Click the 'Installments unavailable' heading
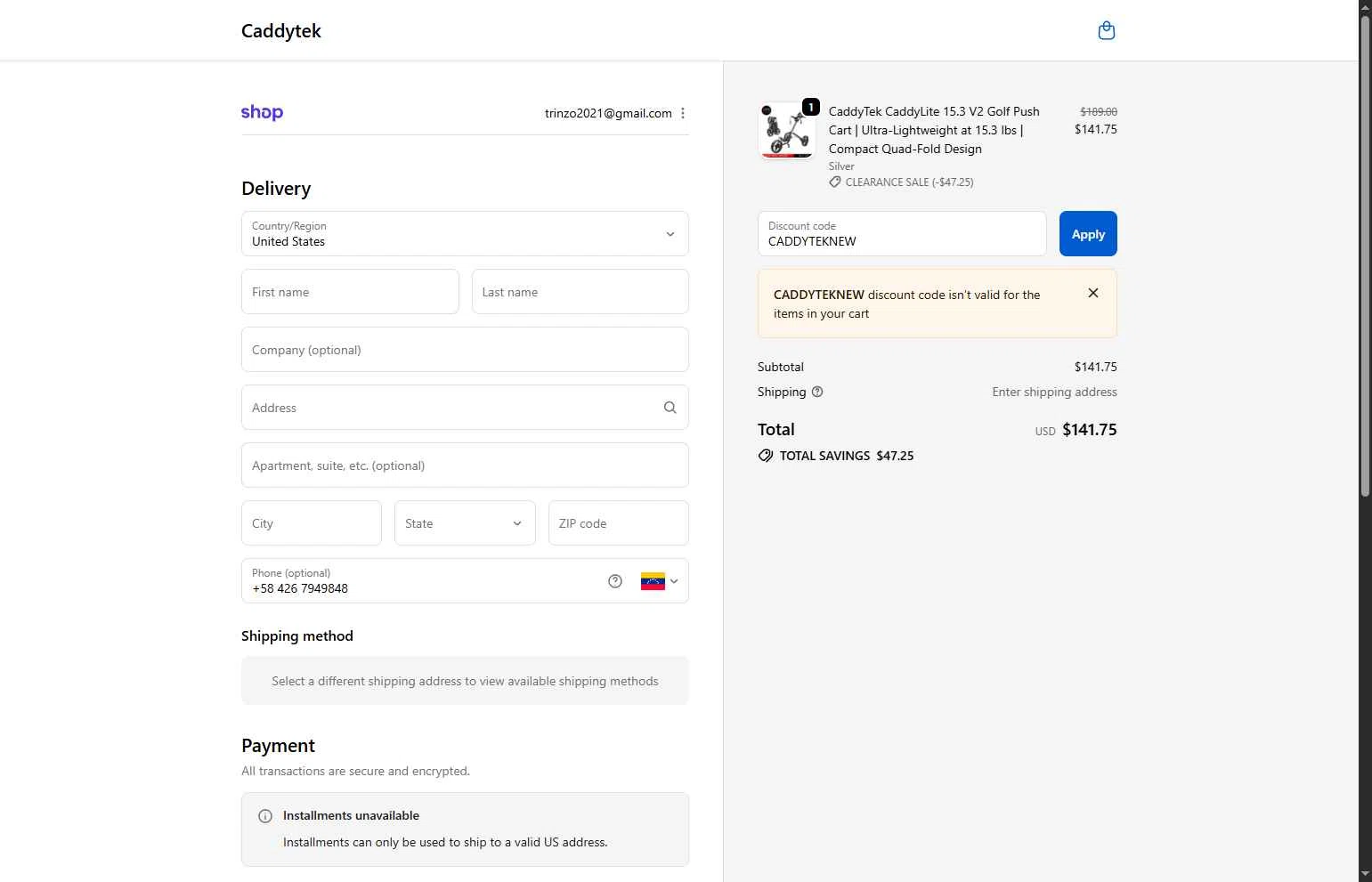This screenshot has height=882, width=1372. 351,815
